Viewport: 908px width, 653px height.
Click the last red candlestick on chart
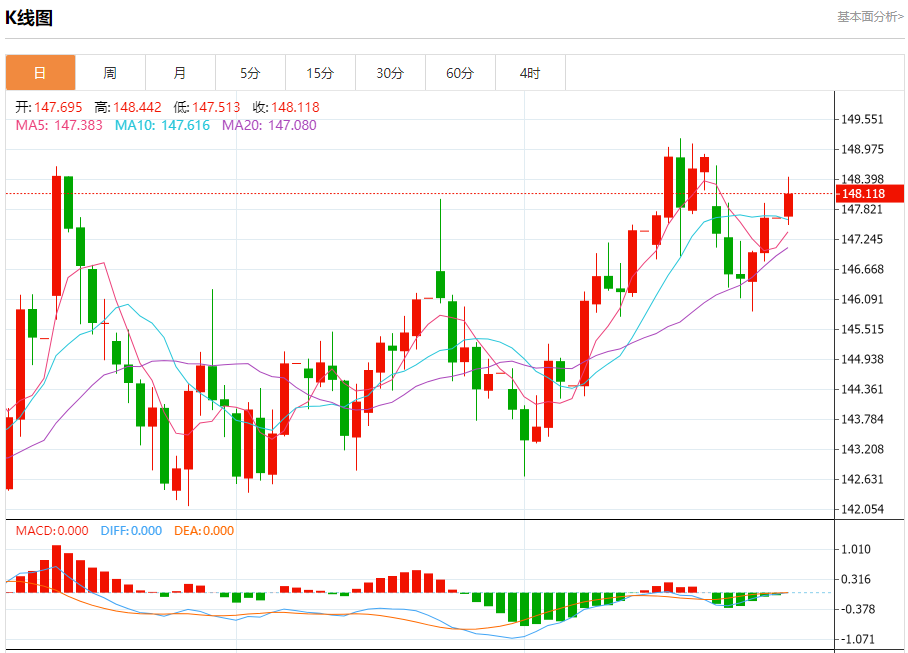[x=788, y=205]
